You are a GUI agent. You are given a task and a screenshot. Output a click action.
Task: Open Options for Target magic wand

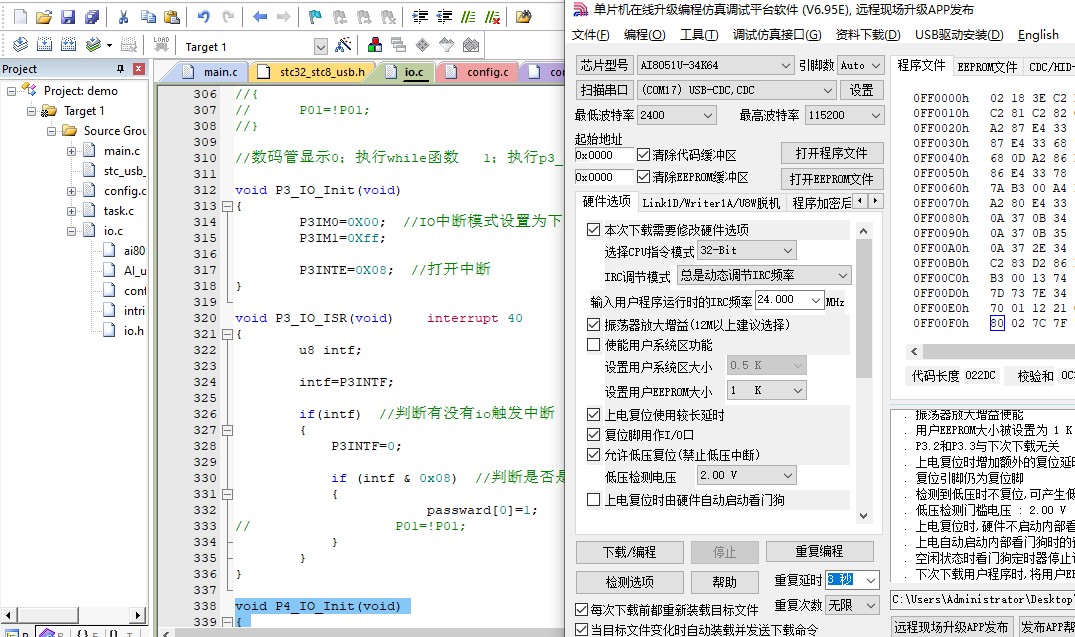[343, 45]
